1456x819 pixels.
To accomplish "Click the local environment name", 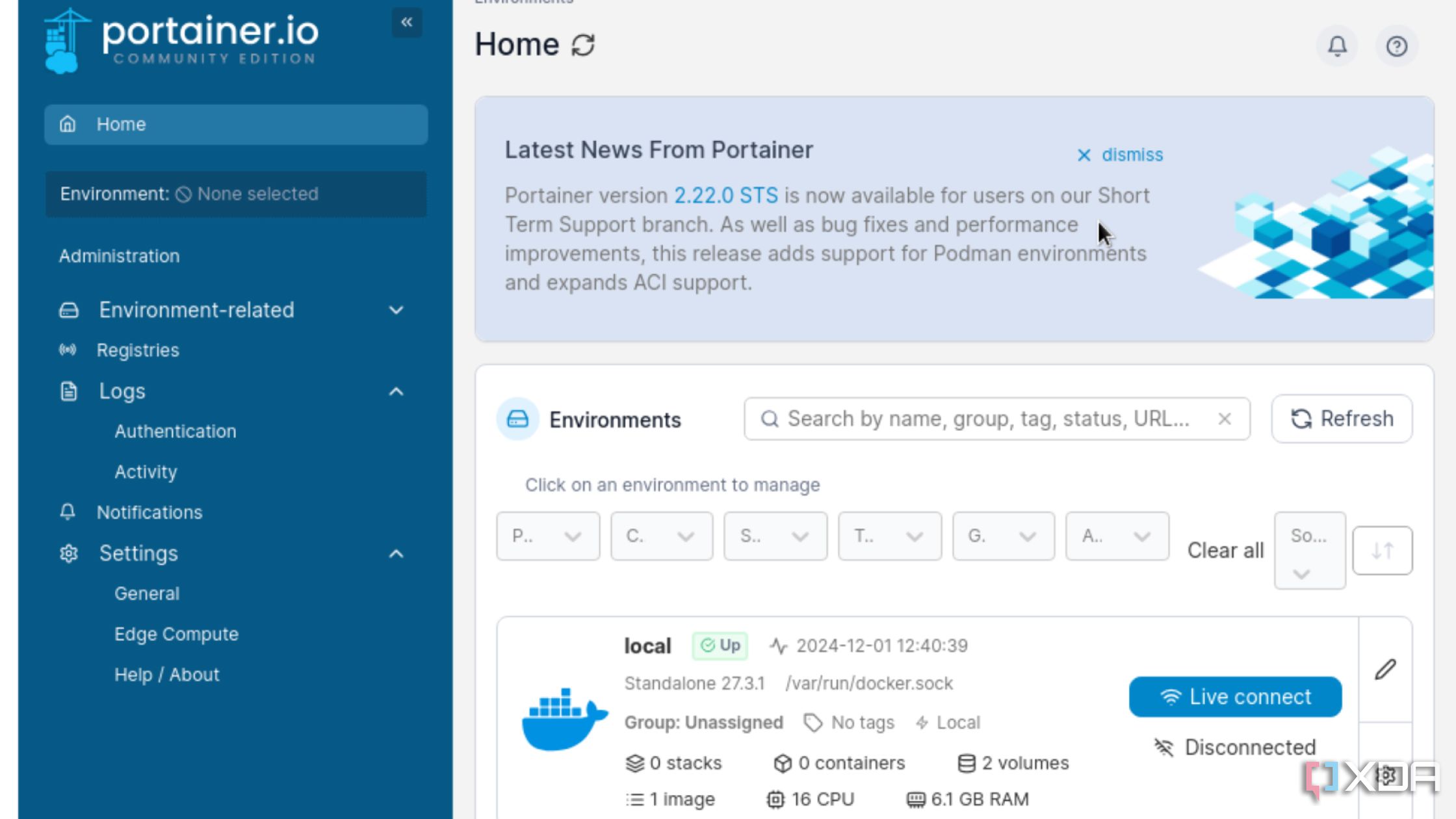I will point(647,646).
